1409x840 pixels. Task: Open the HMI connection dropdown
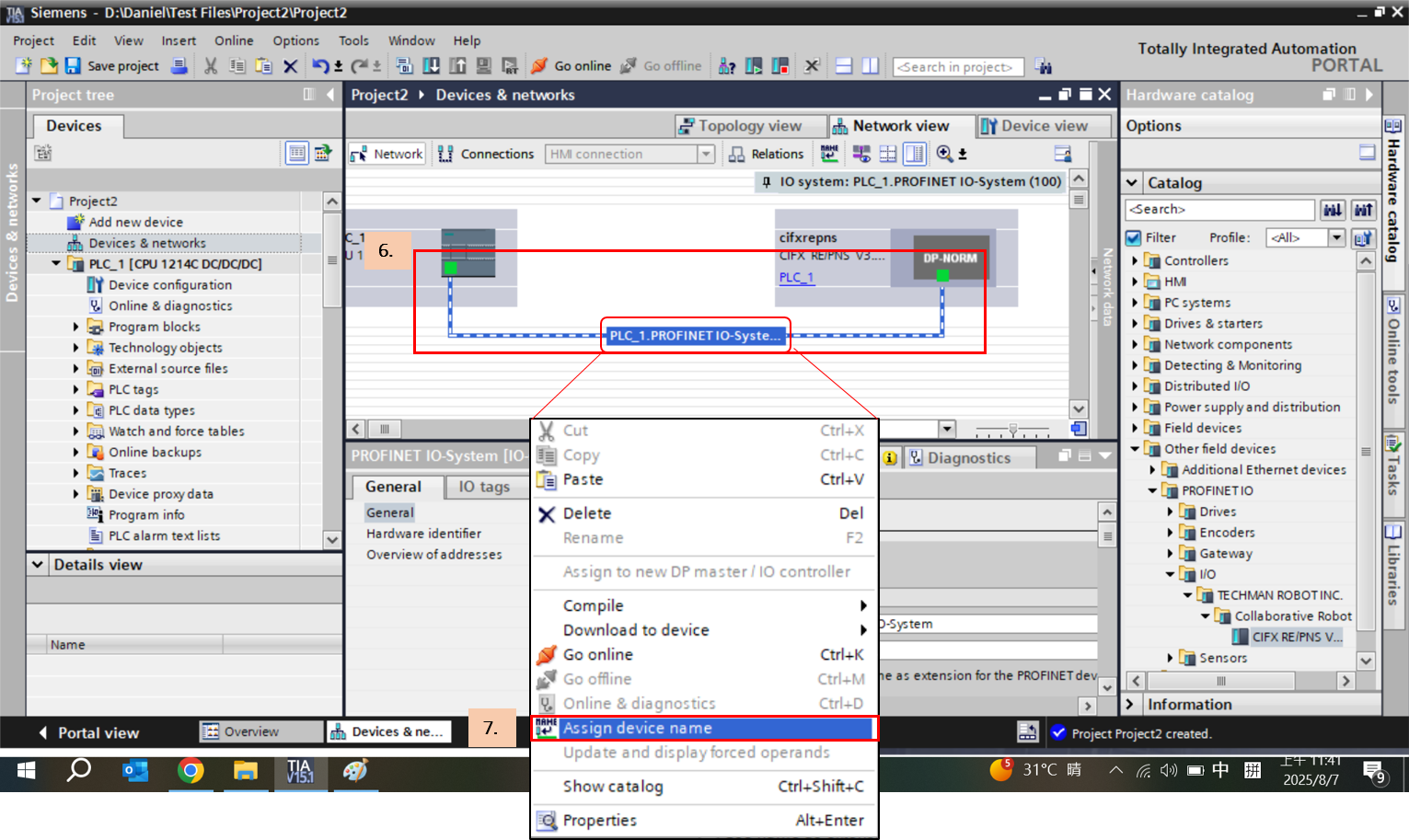pos(706,154)
